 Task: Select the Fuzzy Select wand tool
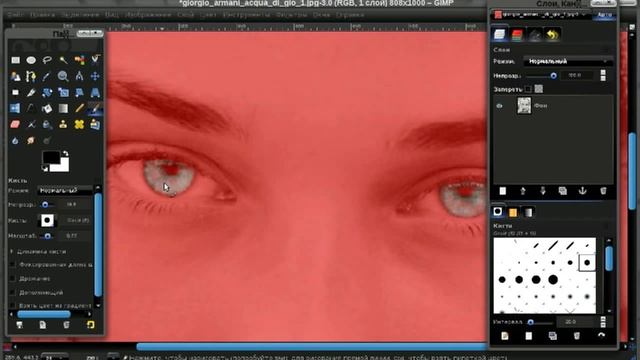click(63, 60)
